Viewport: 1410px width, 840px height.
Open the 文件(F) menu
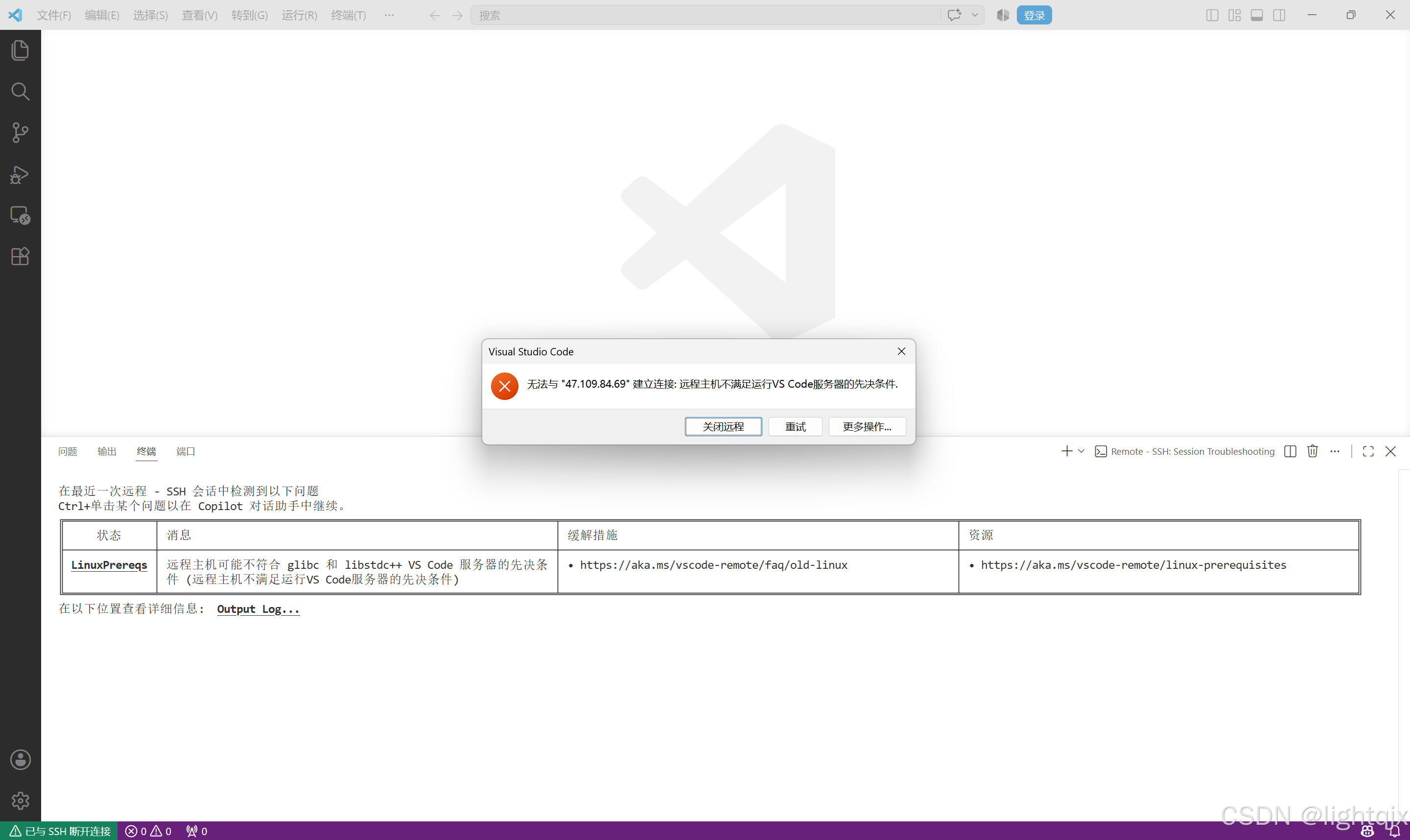pos(54,15)
